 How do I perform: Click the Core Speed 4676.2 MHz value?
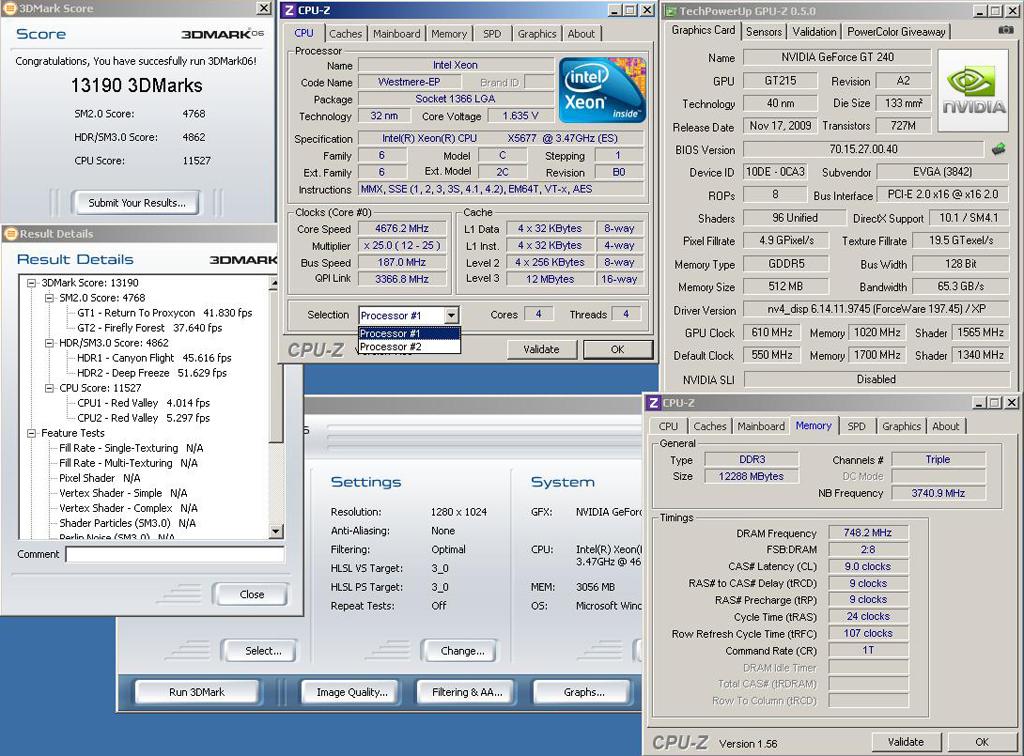[402, 228]
